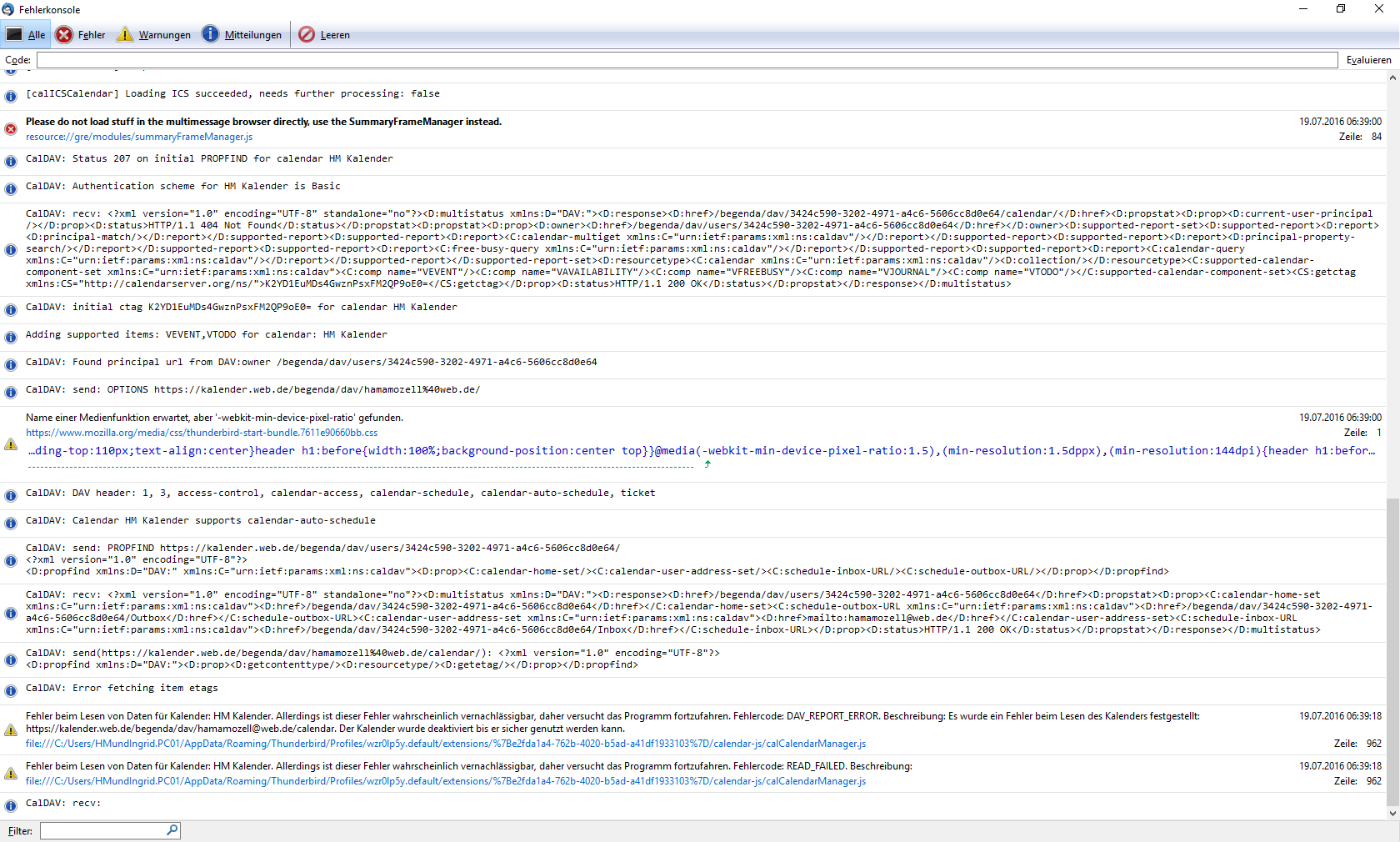Click the red error icon beside multimessage error
This screenshot has width=1400, height=842.
click(11, 129)
